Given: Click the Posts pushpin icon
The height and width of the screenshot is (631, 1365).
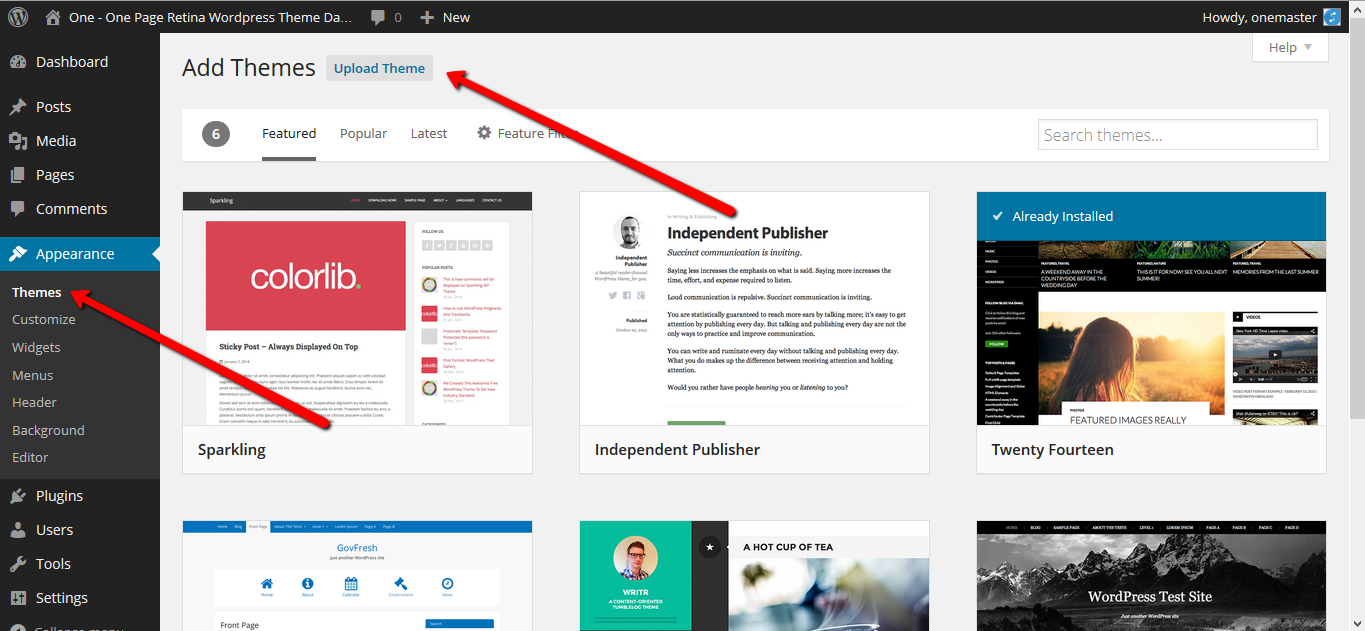Looking at the screenshot, I should (18, 107).
